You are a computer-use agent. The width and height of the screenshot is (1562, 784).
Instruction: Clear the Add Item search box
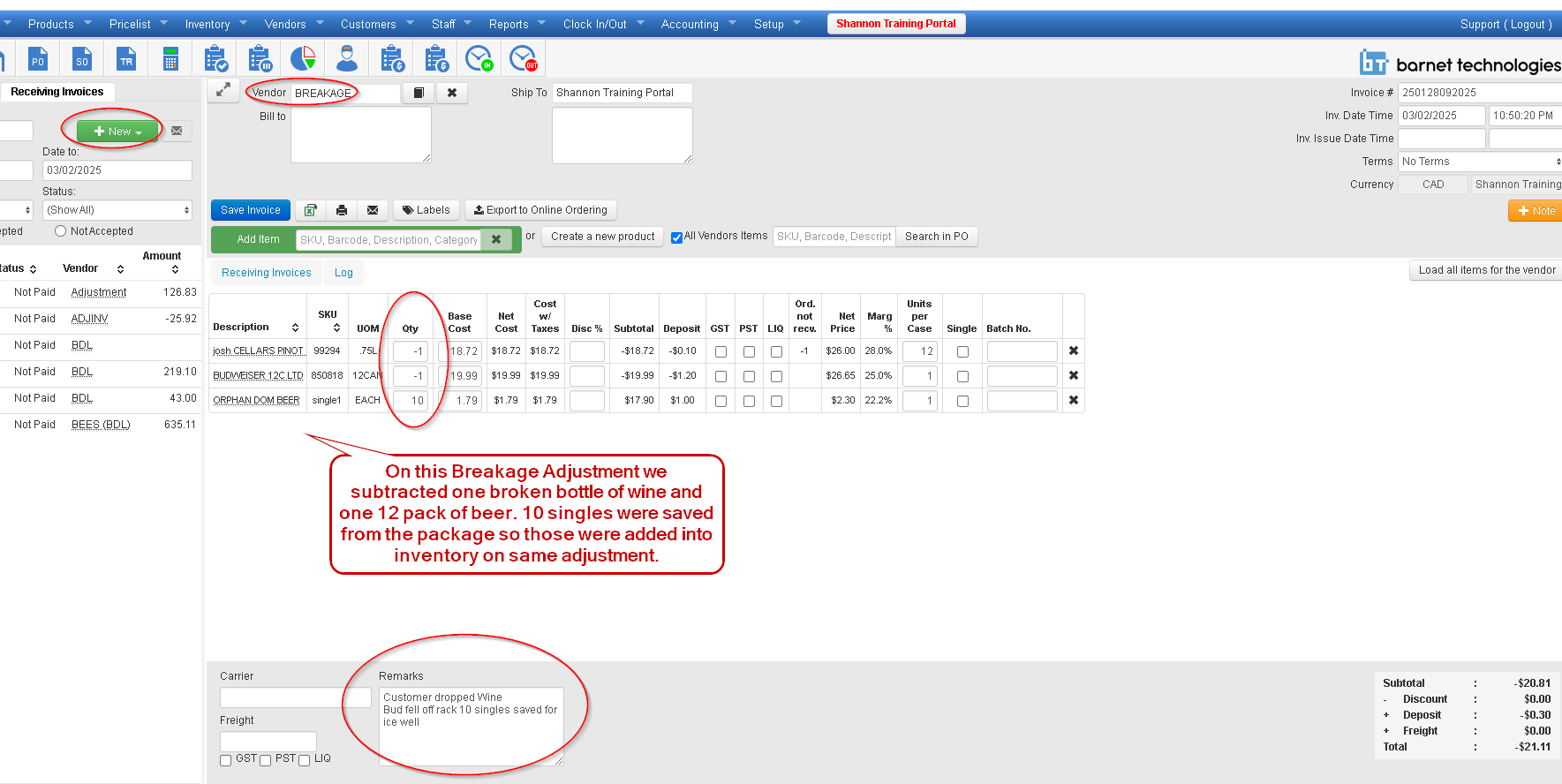(496, 239)
